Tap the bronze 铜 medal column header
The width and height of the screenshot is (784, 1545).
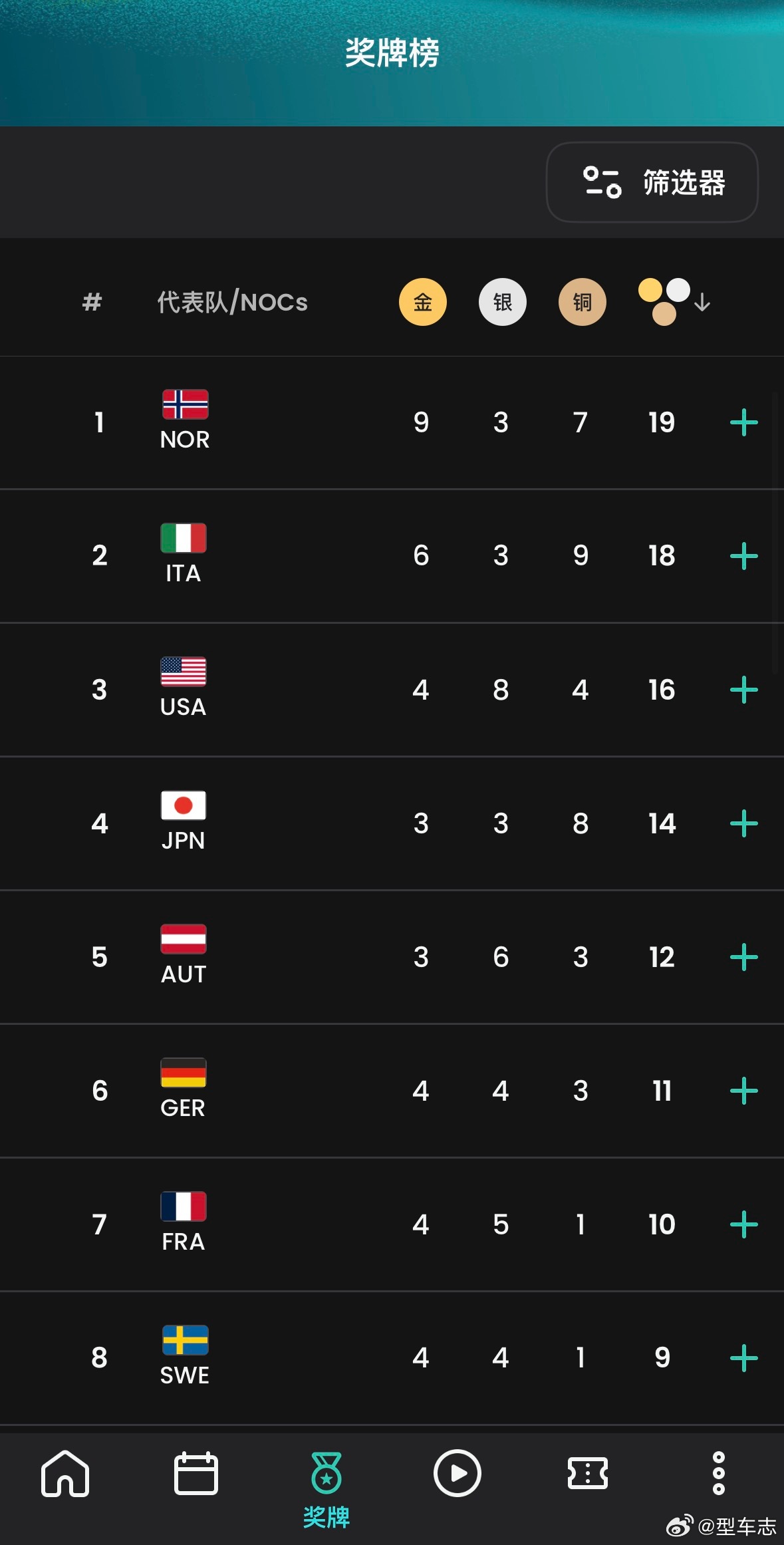[582, 302]
